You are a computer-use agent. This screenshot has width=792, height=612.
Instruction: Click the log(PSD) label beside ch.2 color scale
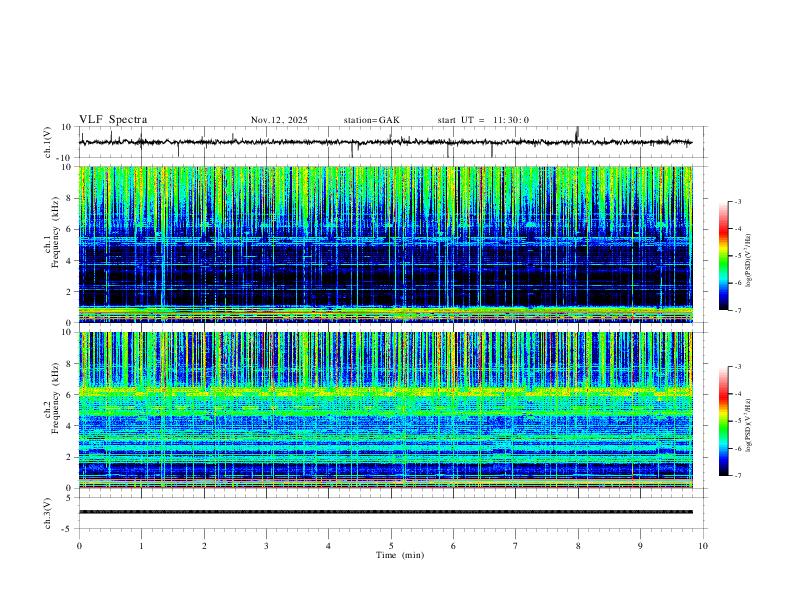pos(749,426)
